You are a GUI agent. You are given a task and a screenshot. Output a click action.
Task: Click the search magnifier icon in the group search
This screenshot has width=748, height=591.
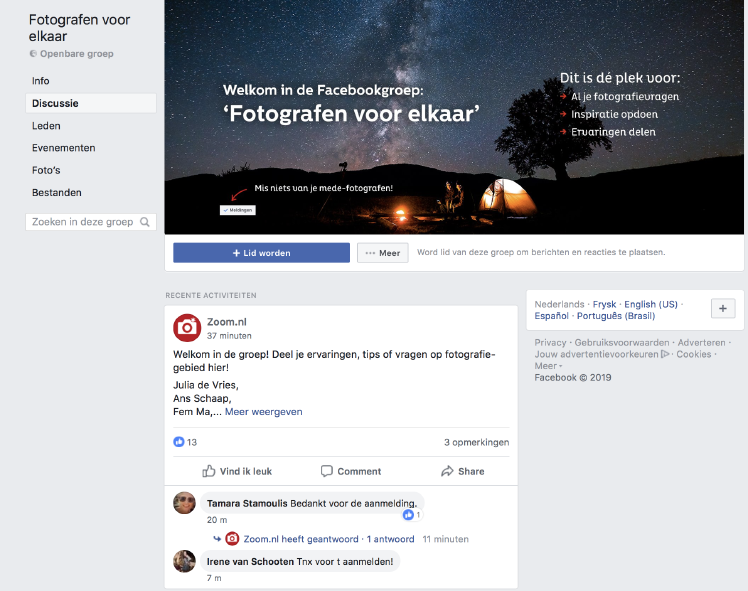point(145,222)
